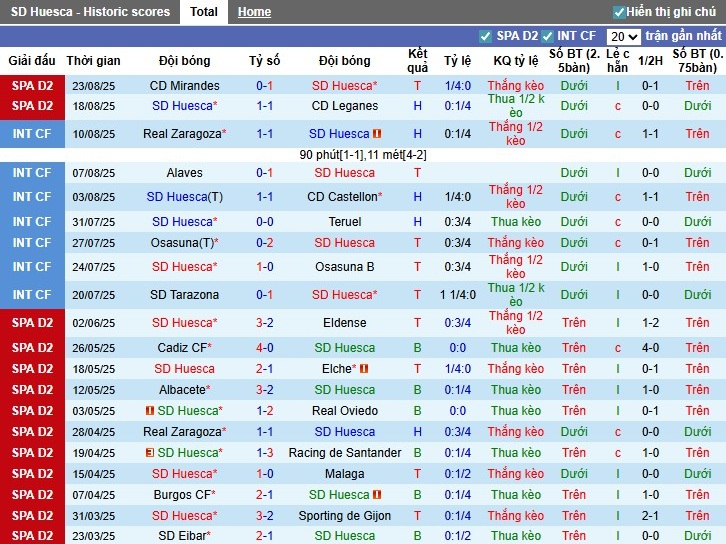Screen dimensions: 726x544
Task: Click odds 0:1/2 on Malaga row
Action: pos(457,474)
